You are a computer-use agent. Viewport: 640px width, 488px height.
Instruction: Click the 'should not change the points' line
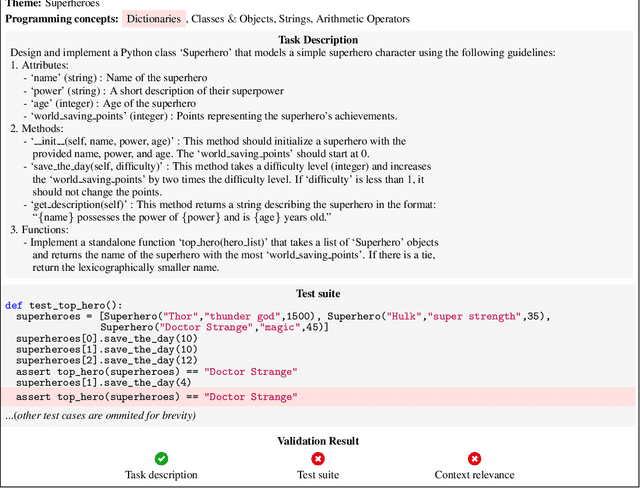[x=97, y=192]
